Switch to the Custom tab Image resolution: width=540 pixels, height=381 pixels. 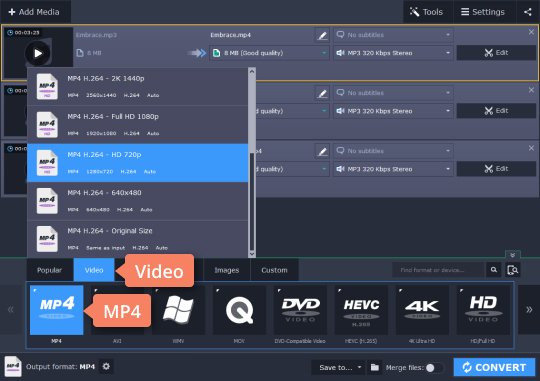click(274, 270)
